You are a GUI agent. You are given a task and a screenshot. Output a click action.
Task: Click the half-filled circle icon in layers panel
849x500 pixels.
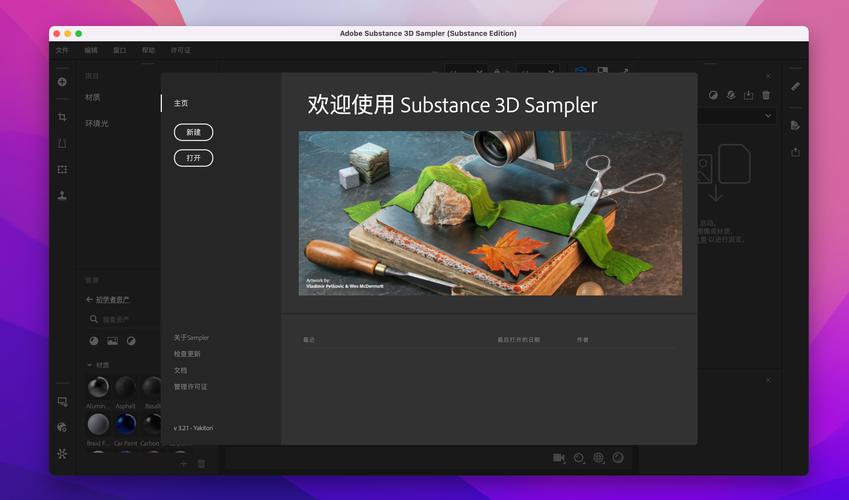713,95
